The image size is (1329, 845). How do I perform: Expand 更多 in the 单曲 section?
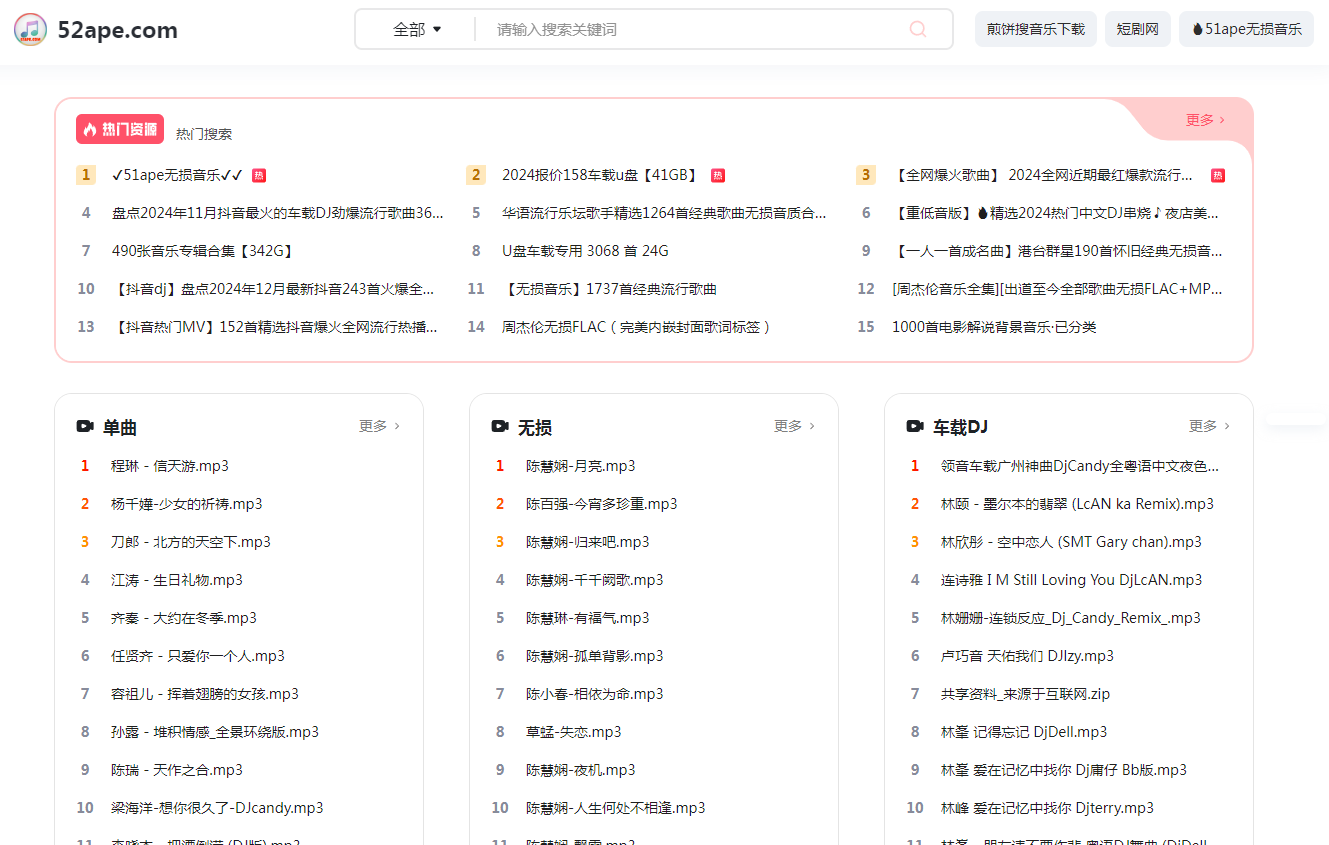pyautogui.click(x=379, y=426)
